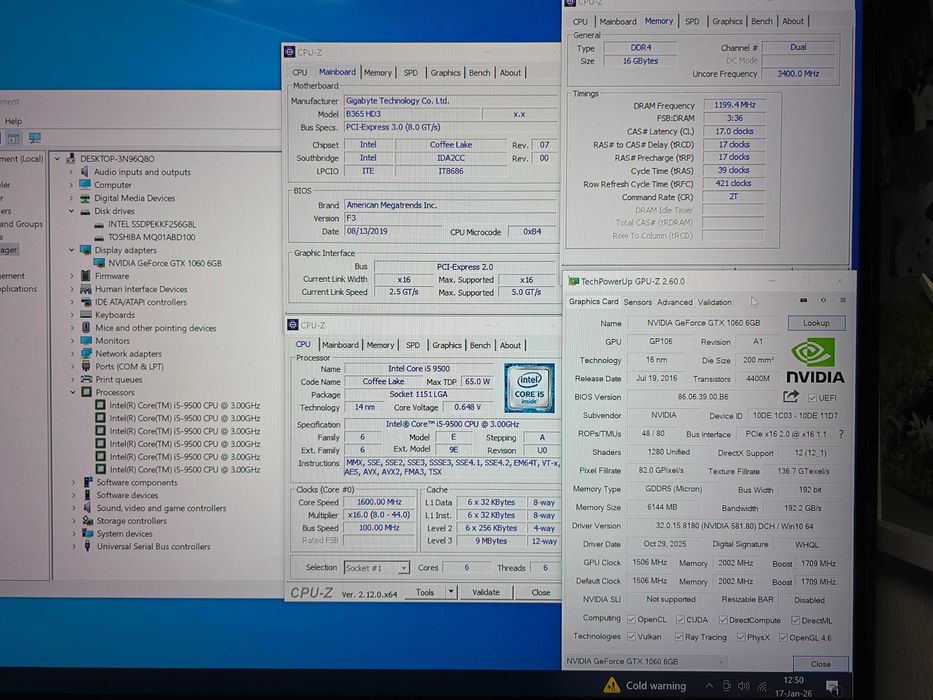The width and height of the screenshot is (933, 700).
Task: Open the GPU-Z hamburger menu icon
Action: click(843, 301)
